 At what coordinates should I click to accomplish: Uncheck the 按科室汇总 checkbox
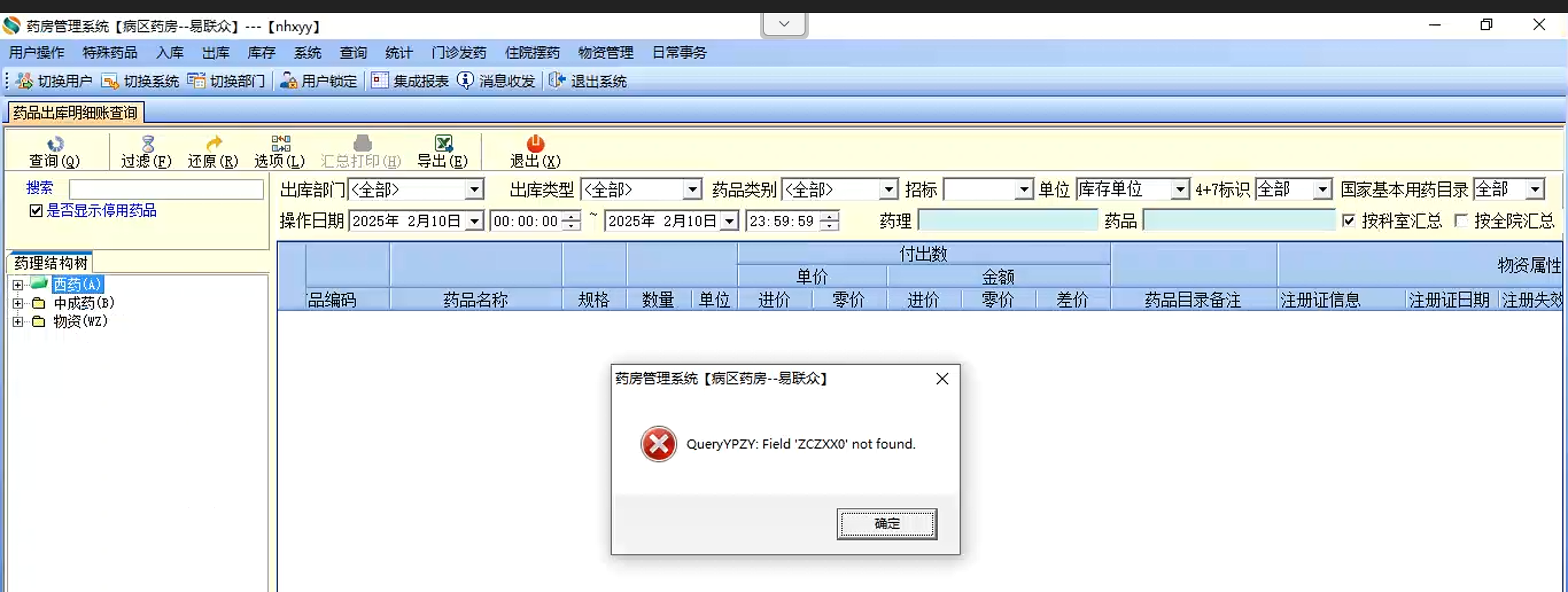(x=1349, y=221)
